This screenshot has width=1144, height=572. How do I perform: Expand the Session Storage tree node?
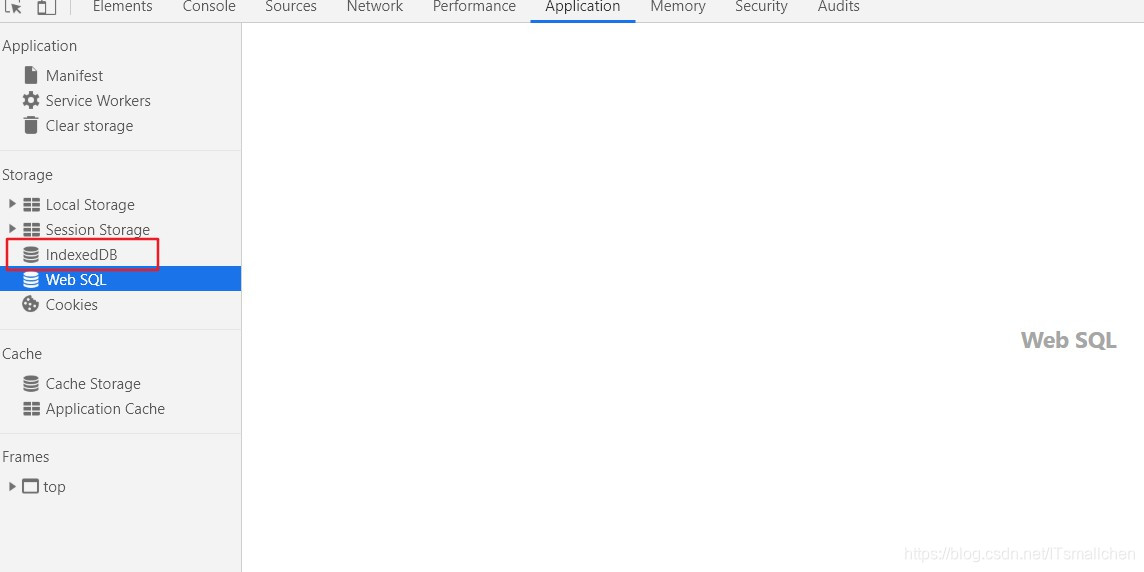[x=12, y=229]
